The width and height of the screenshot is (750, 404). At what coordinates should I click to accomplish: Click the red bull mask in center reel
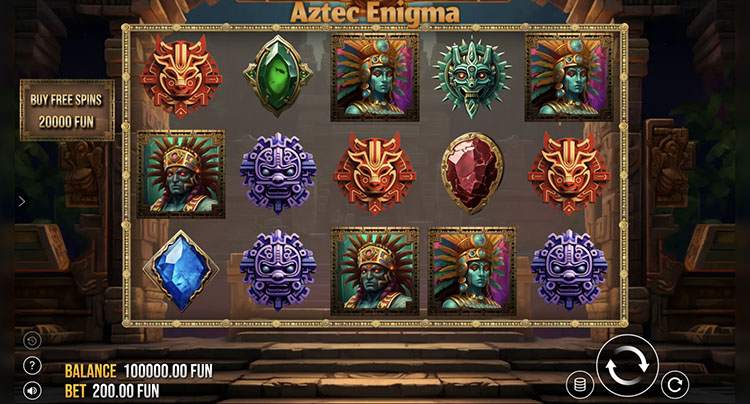click(x=375, y=174)
